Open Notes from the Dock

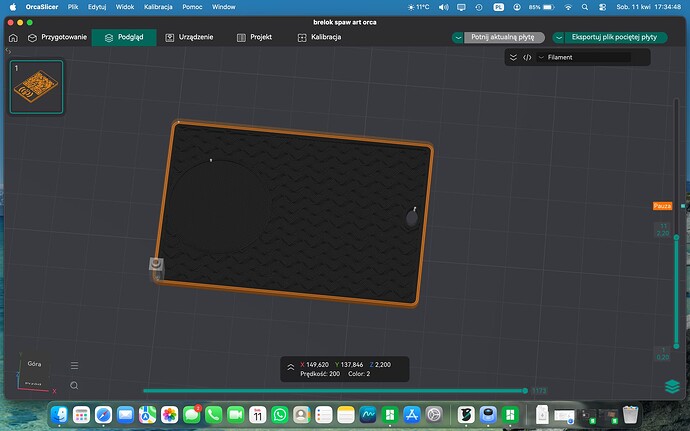pyautogui.click(x=345, y=415)
